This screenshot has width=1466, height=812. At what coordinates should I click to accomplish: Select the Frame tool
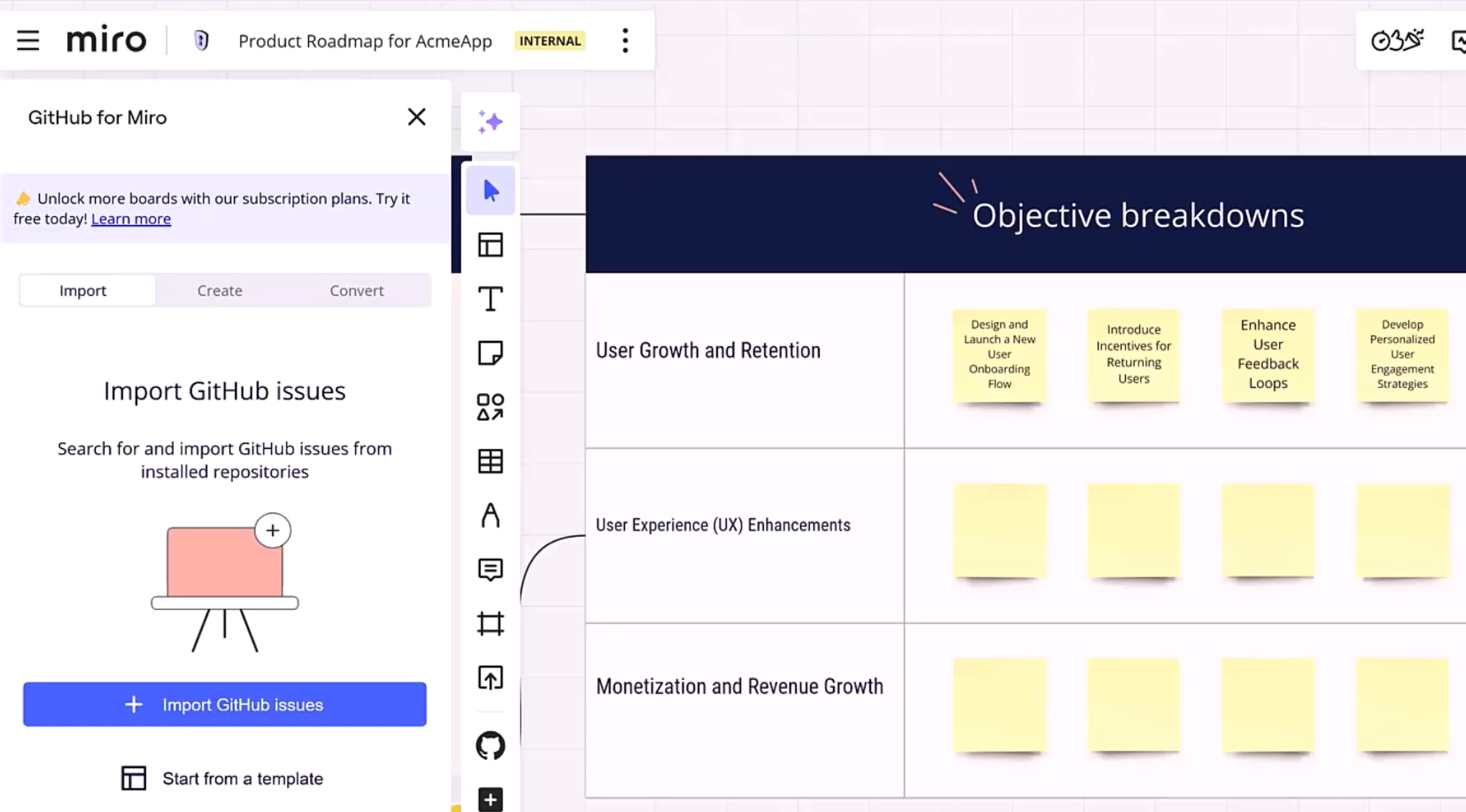coord(490,623)
